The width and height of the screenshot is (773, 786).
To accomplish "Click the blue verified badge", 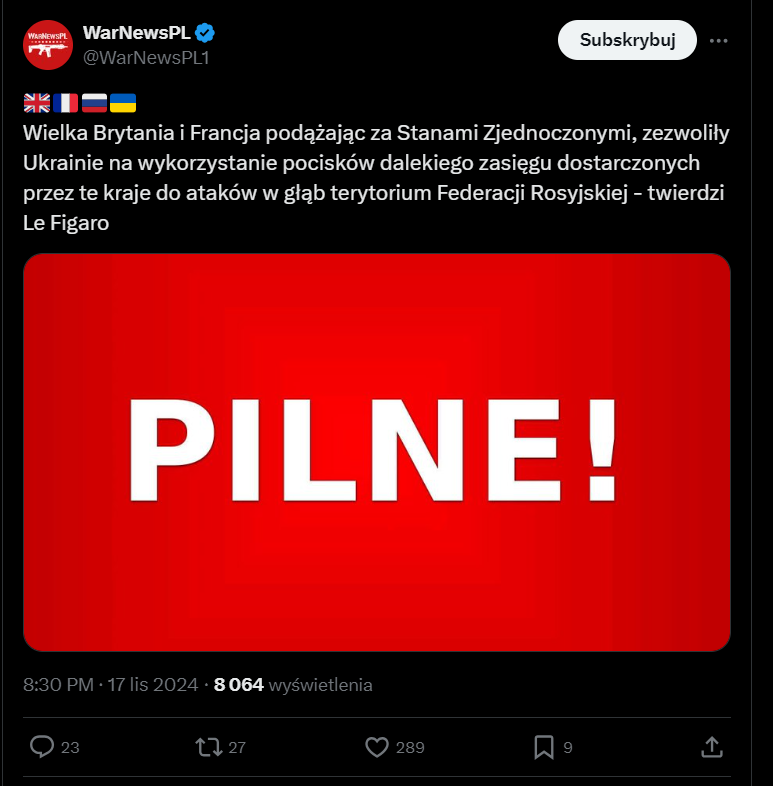I will point(206,33).
